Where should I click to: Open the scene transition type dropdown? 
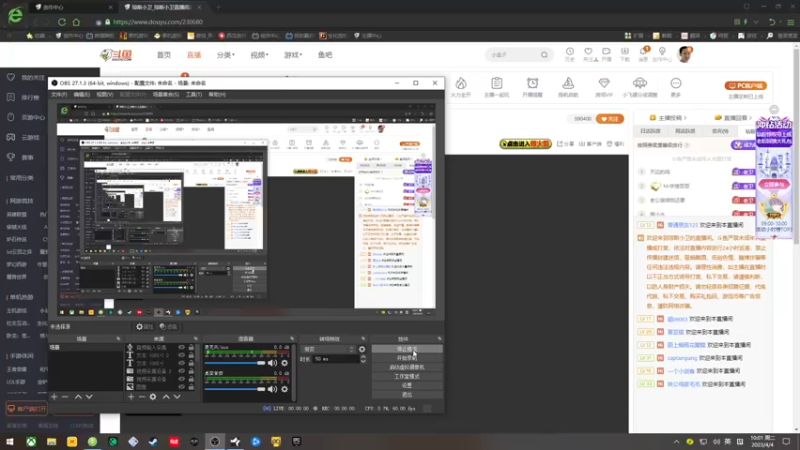tap(328, 349)
